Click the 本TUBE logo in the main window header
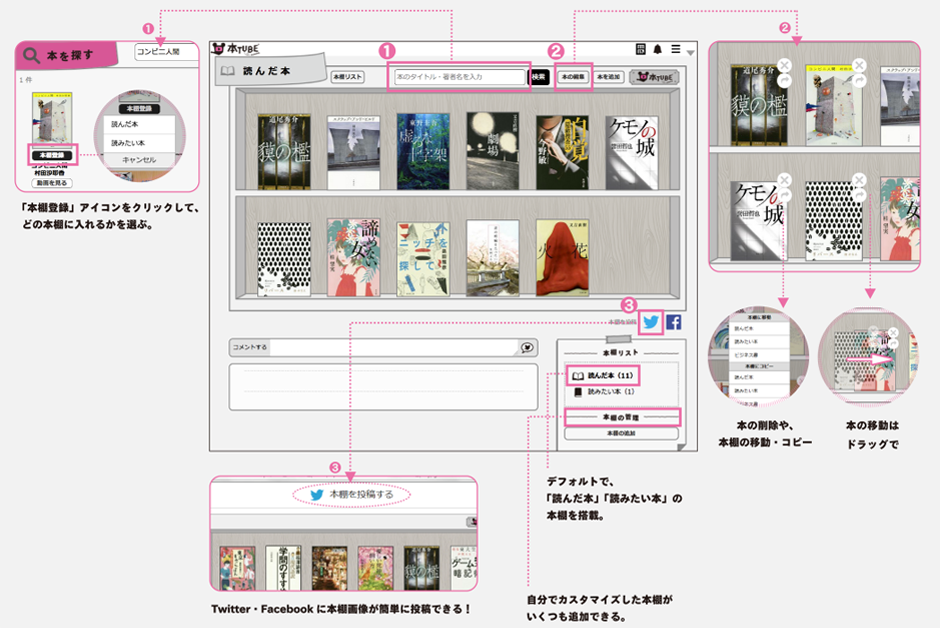This screenshot has width=940, height=628. 236,49
